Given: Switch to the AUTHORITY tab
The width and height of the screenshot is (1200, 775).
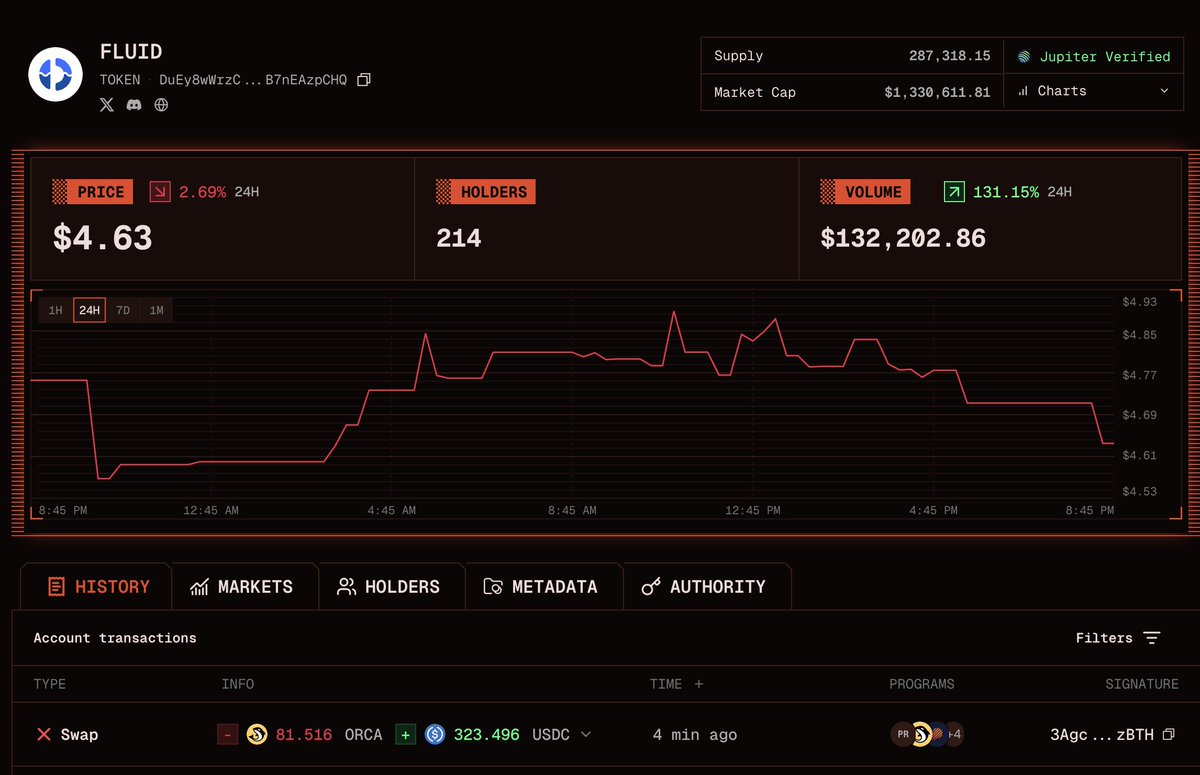Looking at the screenshot, I should 705,587.
